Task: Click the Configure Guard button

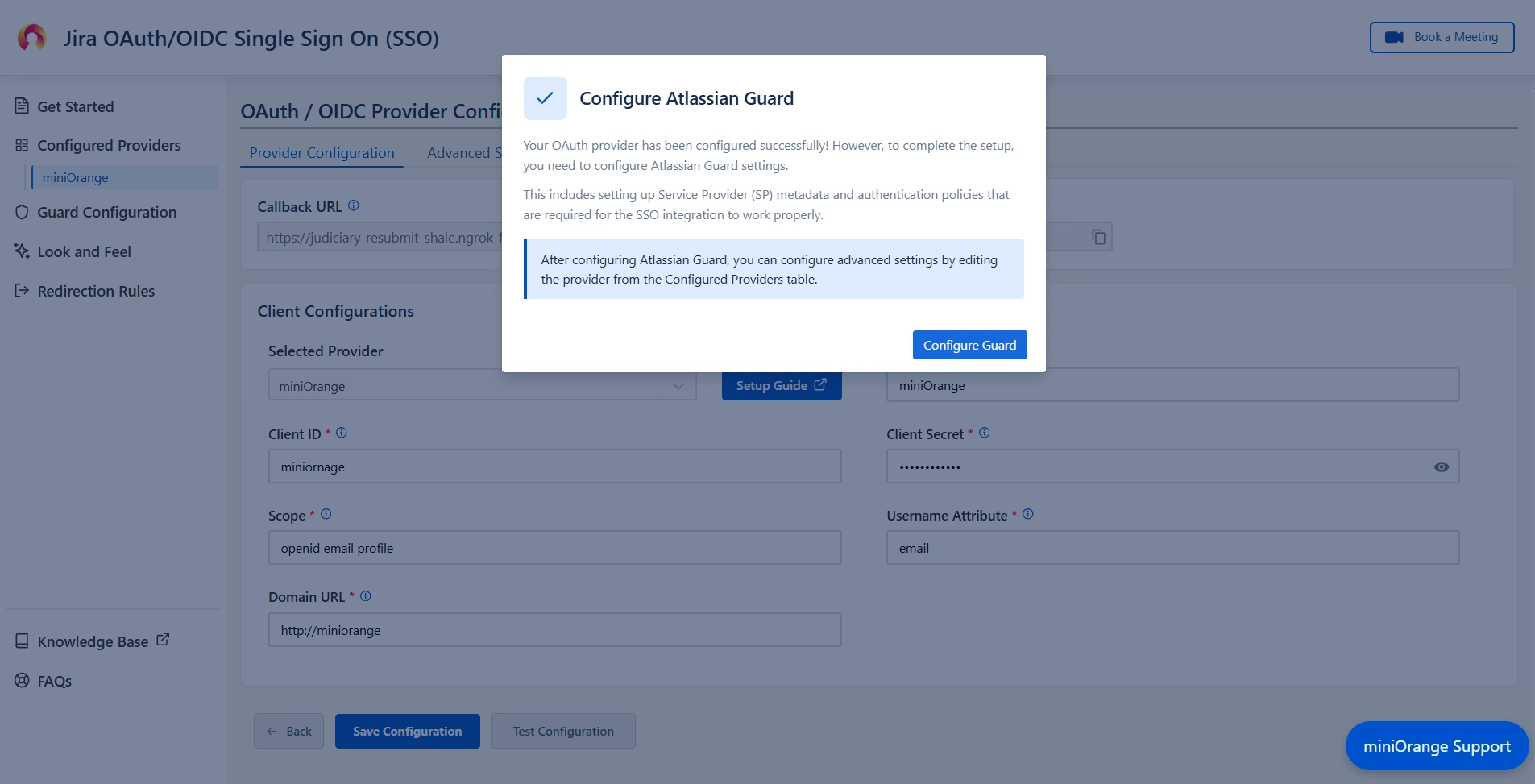Action: 969,345
